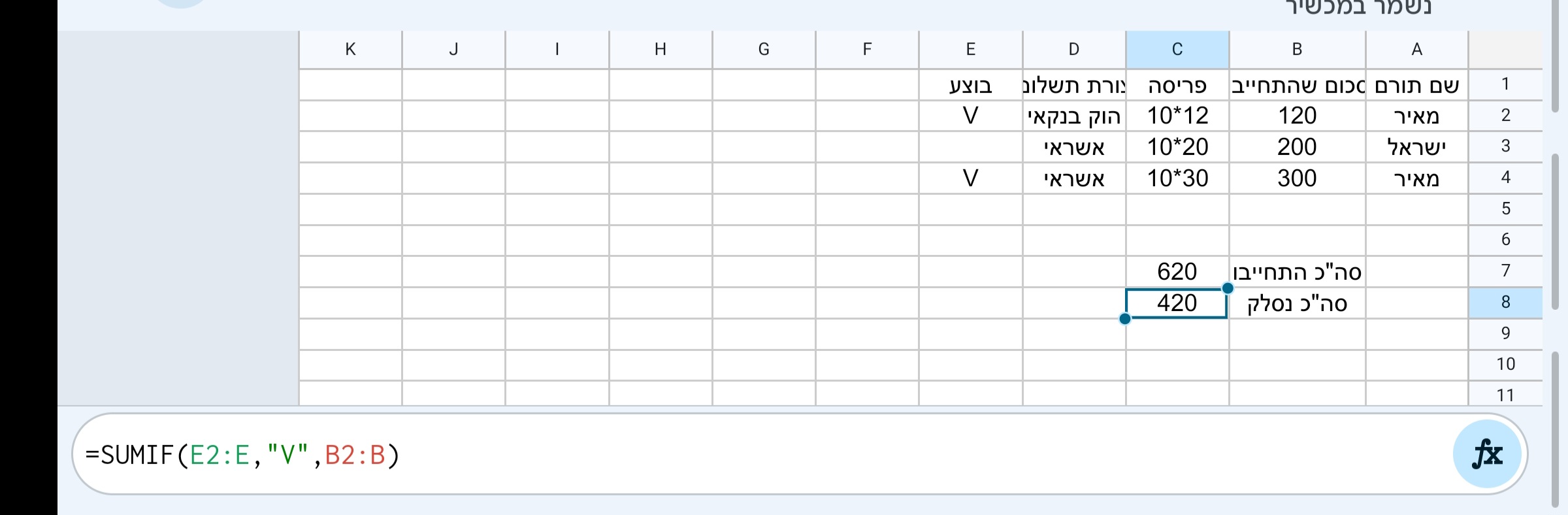Select the cell containing 620
Image resolution: width=1568 pixels, height=515 pixels.
pyautogui.click(x=1176, y=271)
